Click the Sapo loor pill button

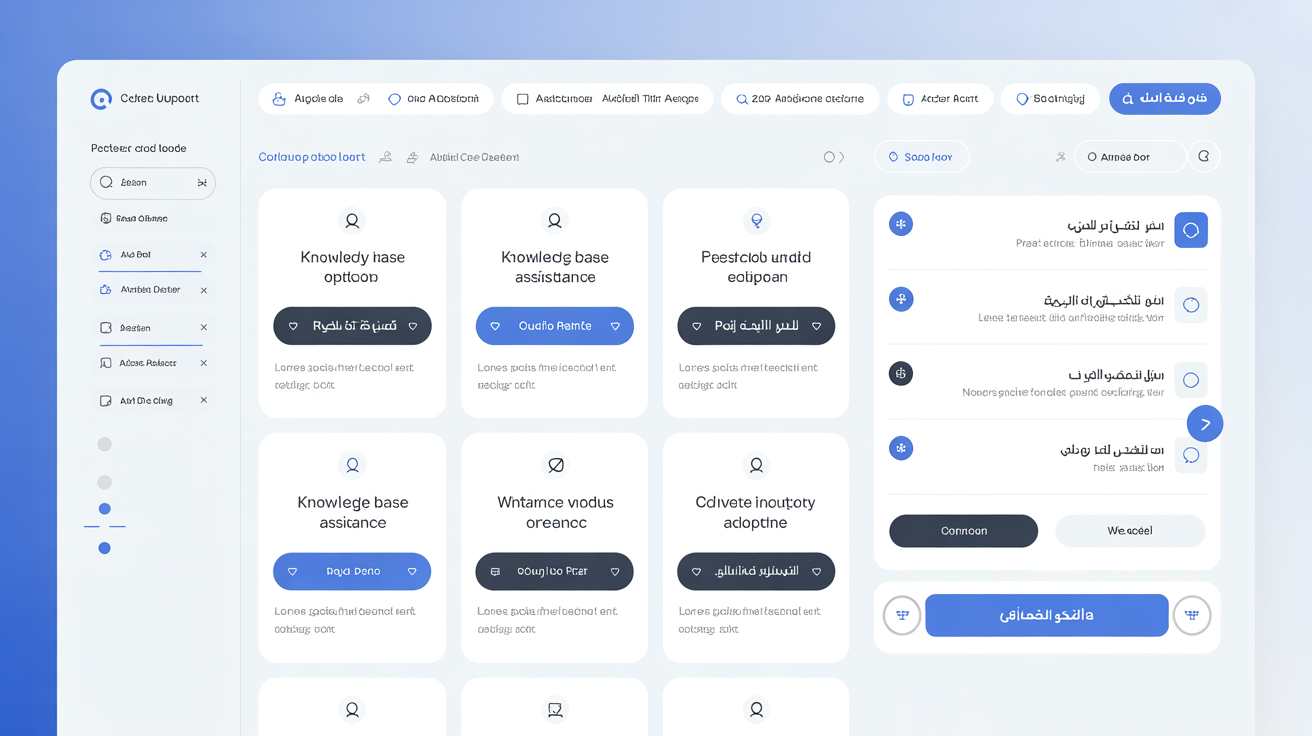pyautogui.click(x=922, y=157)
